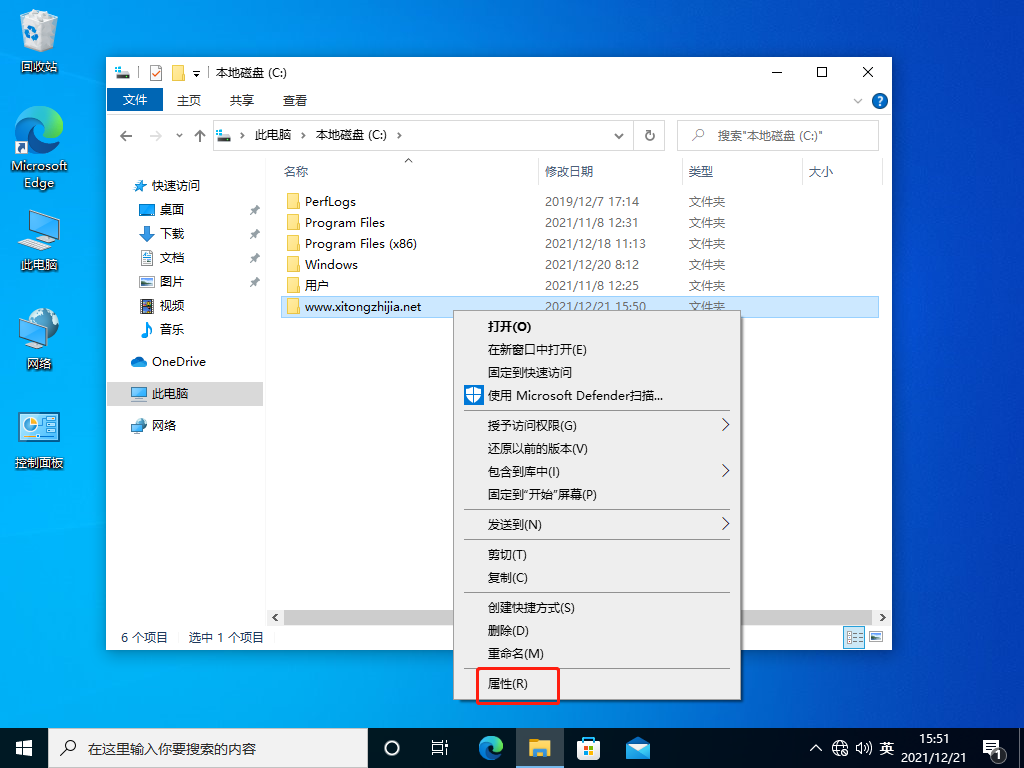This screenshot has width=1024, height=768.
Task: Open the address bar dropdown arrow
Action: [618, 135]
